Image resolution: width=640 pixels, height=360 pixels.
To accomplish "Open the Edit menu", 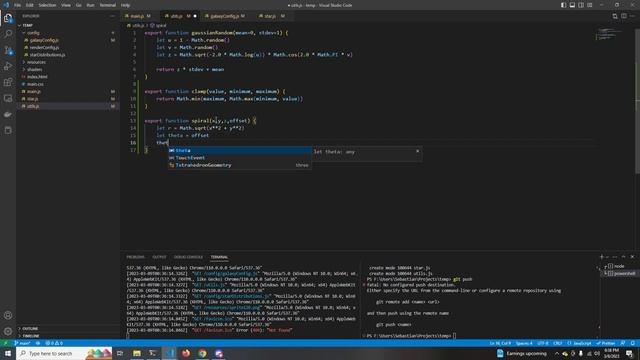I will coord(30,5).
